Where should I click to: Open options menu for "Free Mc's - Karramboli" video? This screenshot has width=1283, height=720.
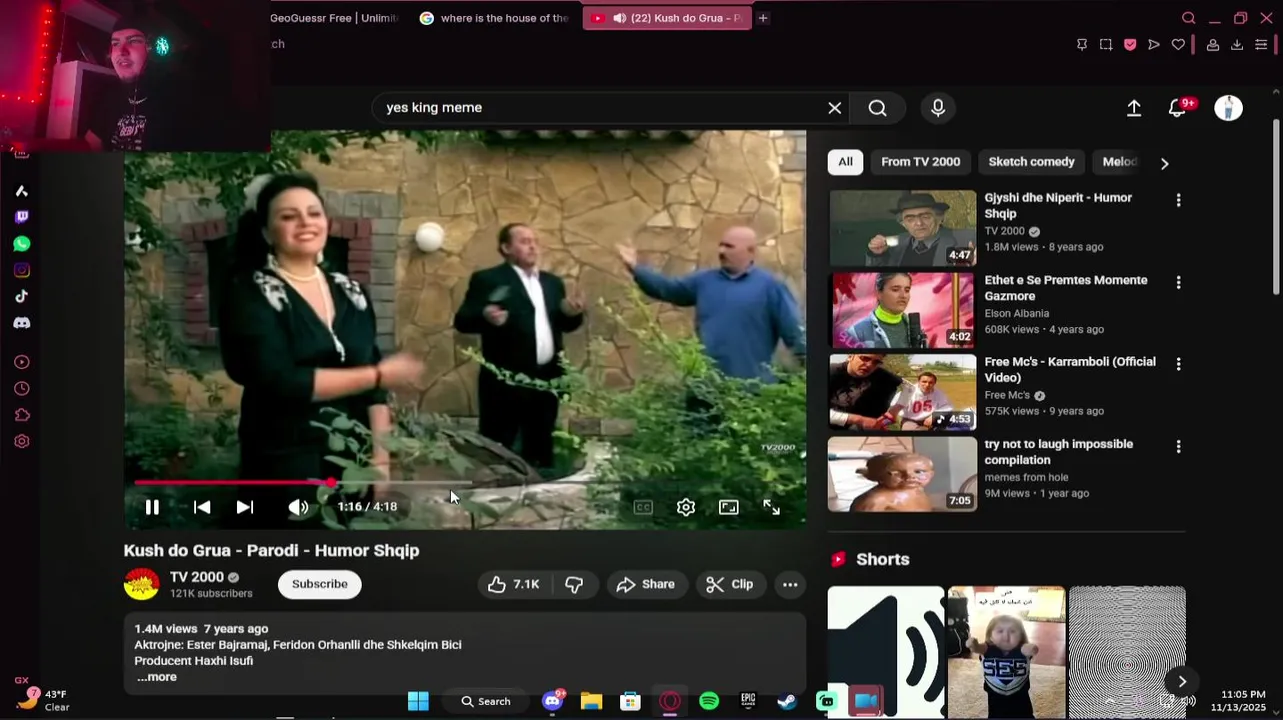point(1178,364)
